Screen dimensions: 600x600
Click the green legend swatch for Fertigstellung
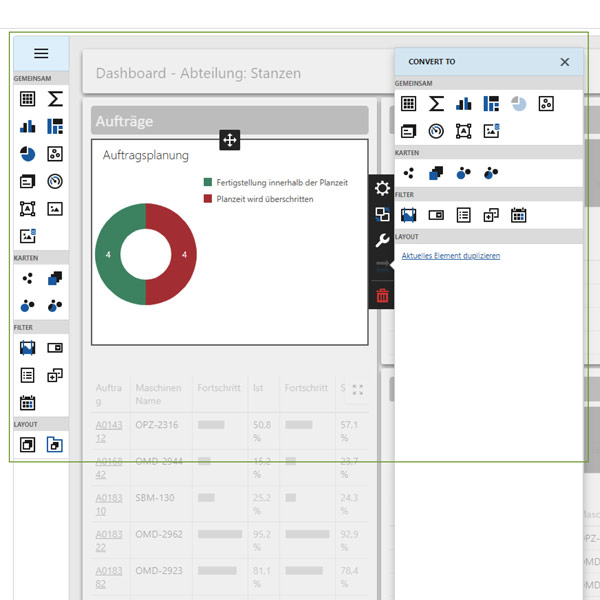208,182
